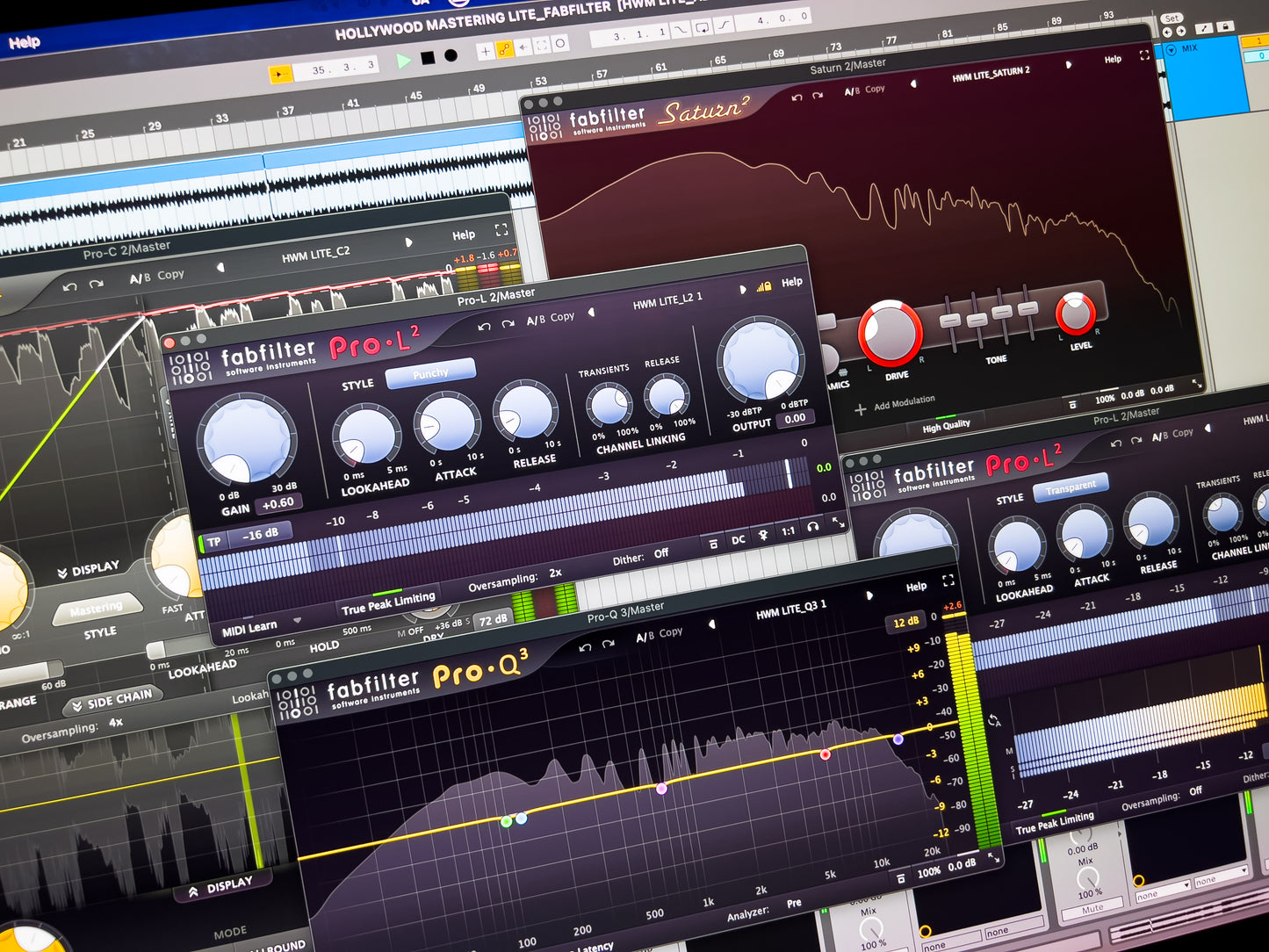Screen dimensions: 1269x952
Task: Click the lock icon in Pro-L 2 header
Action: pyautogui.click(x=764, y=285)
